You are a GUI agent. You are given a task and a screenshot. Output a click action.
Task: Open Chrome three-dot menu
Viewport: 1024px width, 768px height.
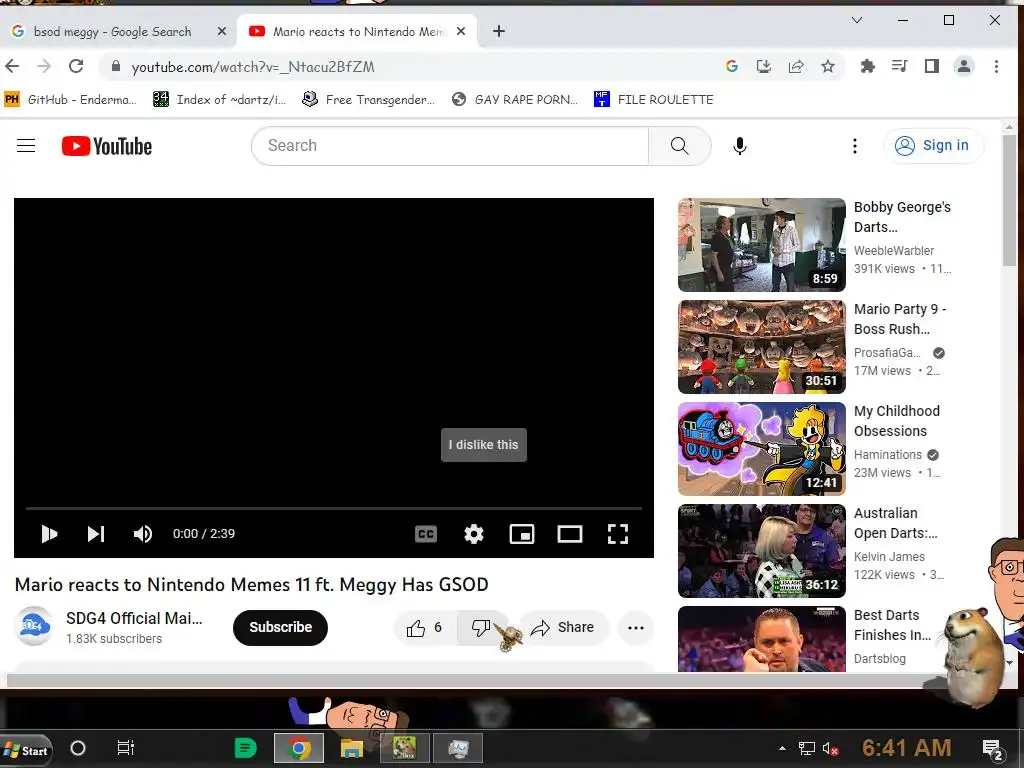coord(996,66)
